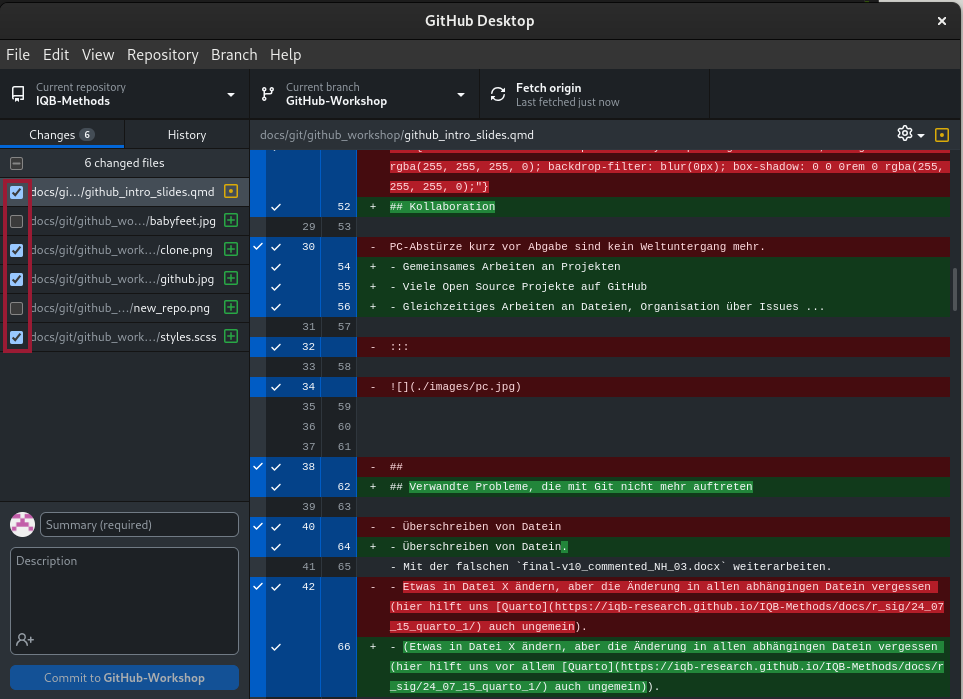This screenshot has height=699, width=963.
Task: Click green added icon next to babyfeet.jpg
Action: 231,221
